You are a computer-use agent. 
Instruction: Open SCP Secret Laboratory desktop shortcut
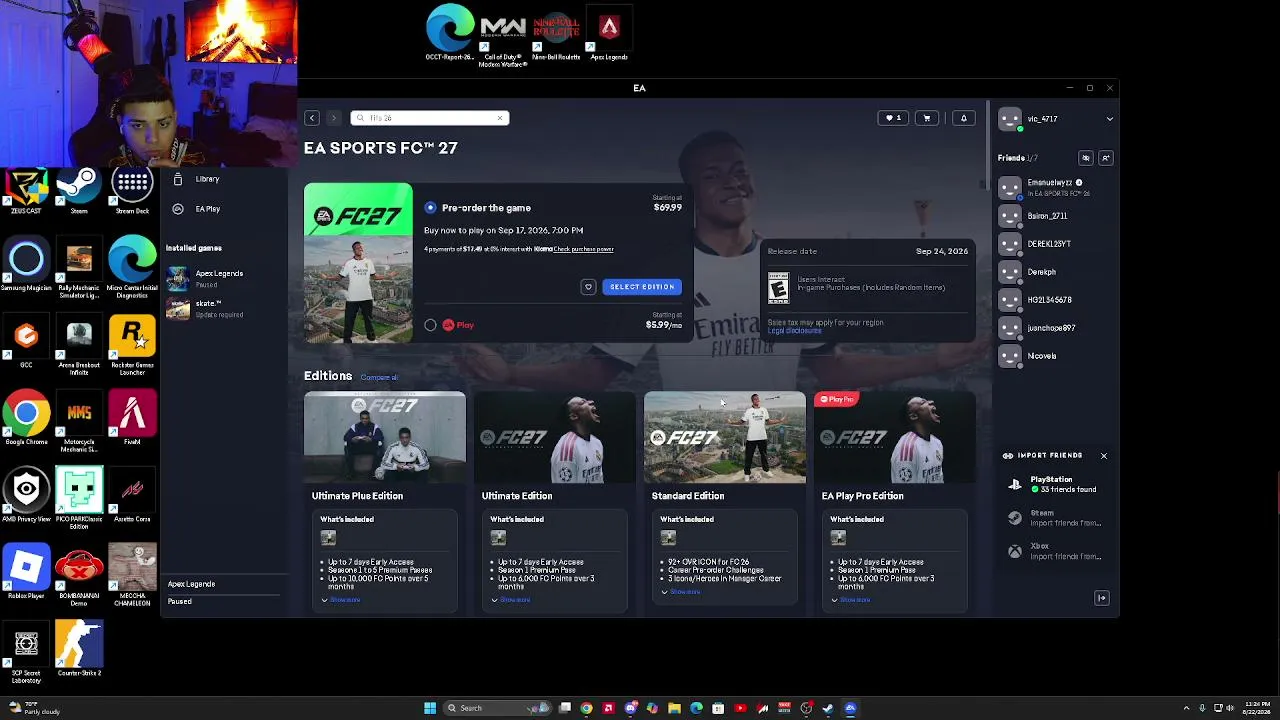(26, 652)
